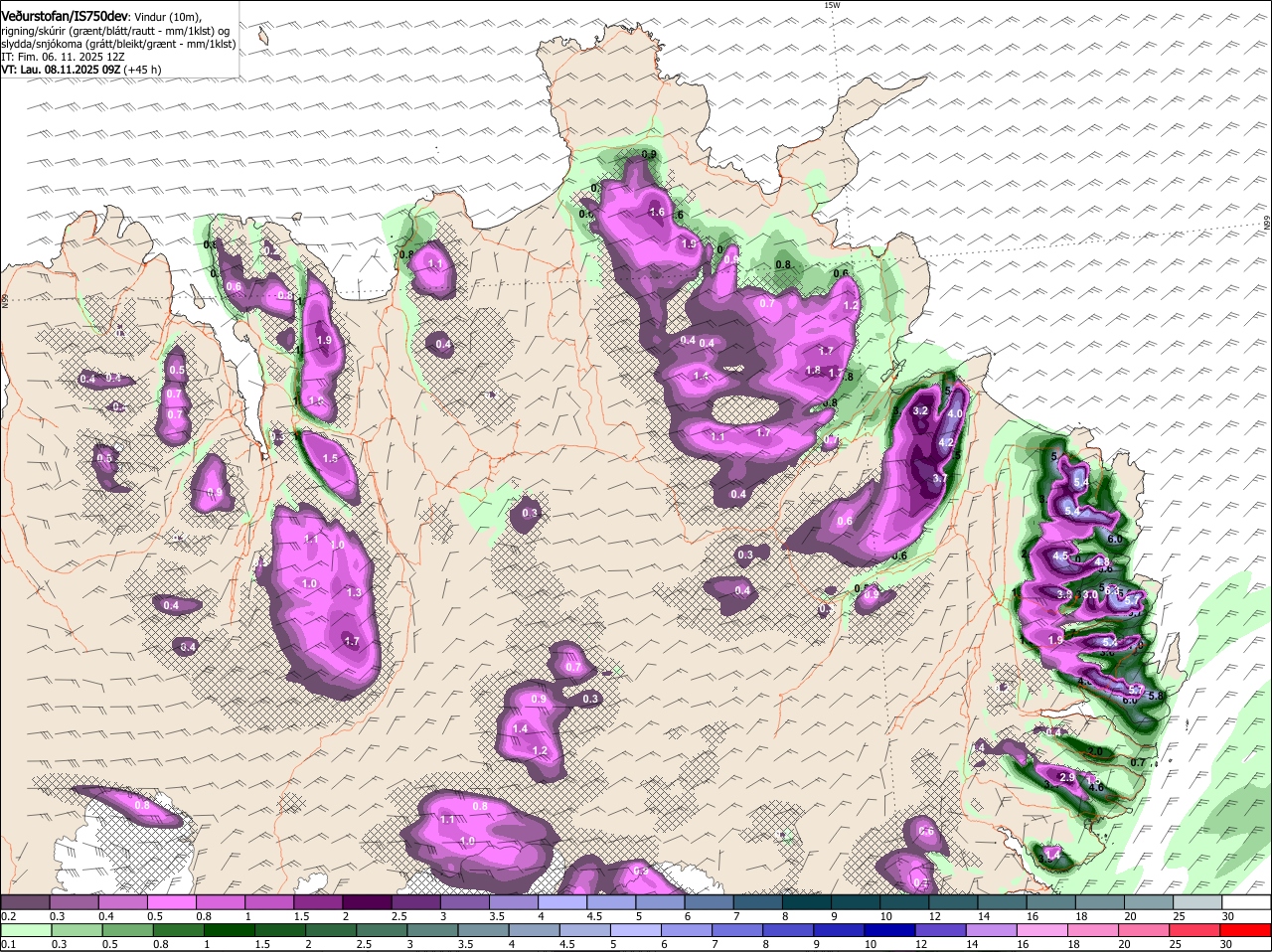1272x952 pixels.
Task: Click the 5.8 value on the east coast
Action: tap(1156, 696)
